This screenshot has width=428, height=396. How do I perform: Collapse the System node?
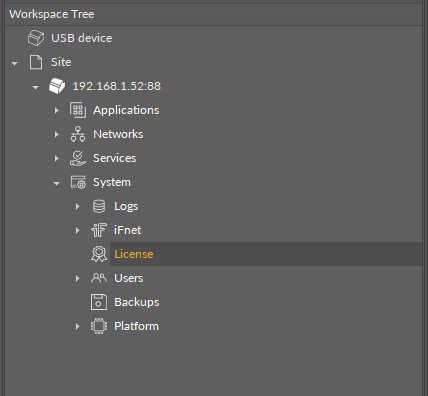coord(57,183)
